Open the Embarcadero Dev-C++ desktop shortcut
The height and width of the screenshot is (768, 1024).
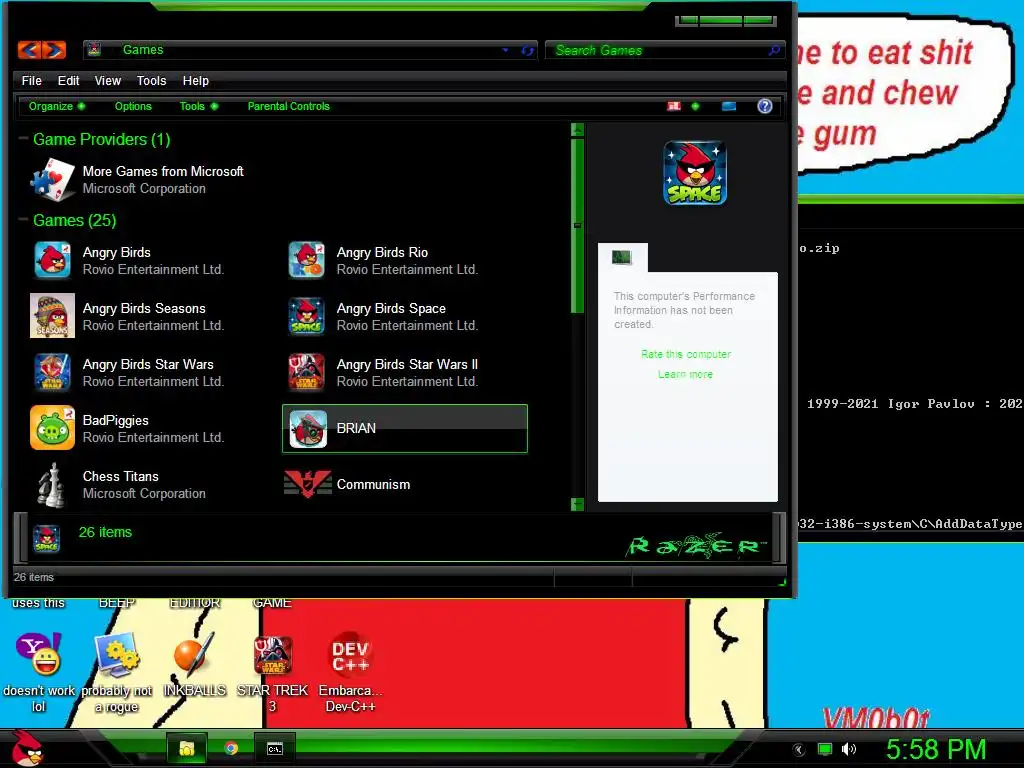click(351, 672)
